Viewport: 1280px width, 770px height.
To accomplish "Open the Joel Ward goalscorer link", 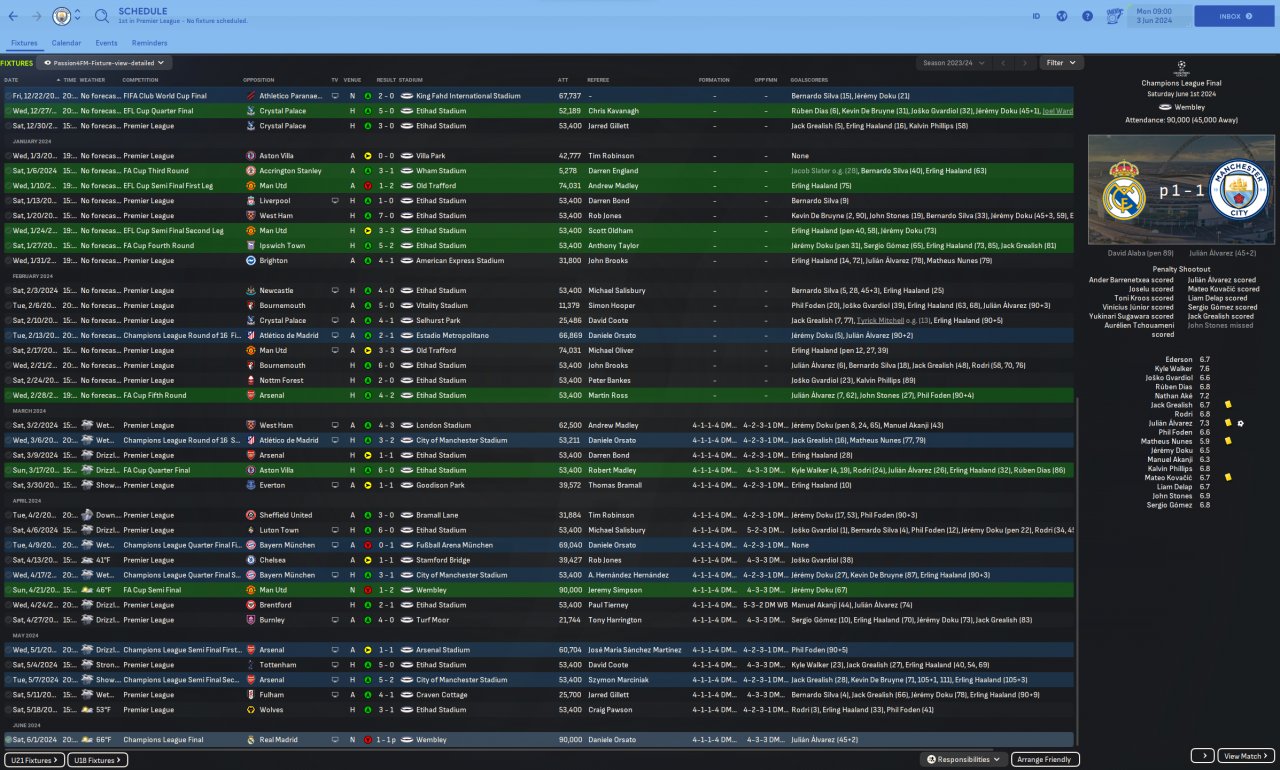I will click(1057, 111).
